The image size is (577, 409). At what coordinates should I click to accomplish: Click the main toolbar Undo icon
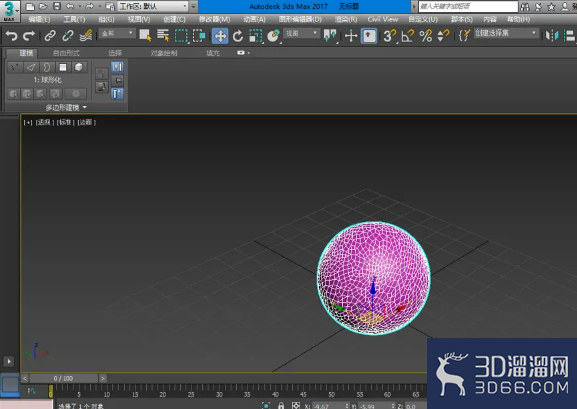coord(11,36)
